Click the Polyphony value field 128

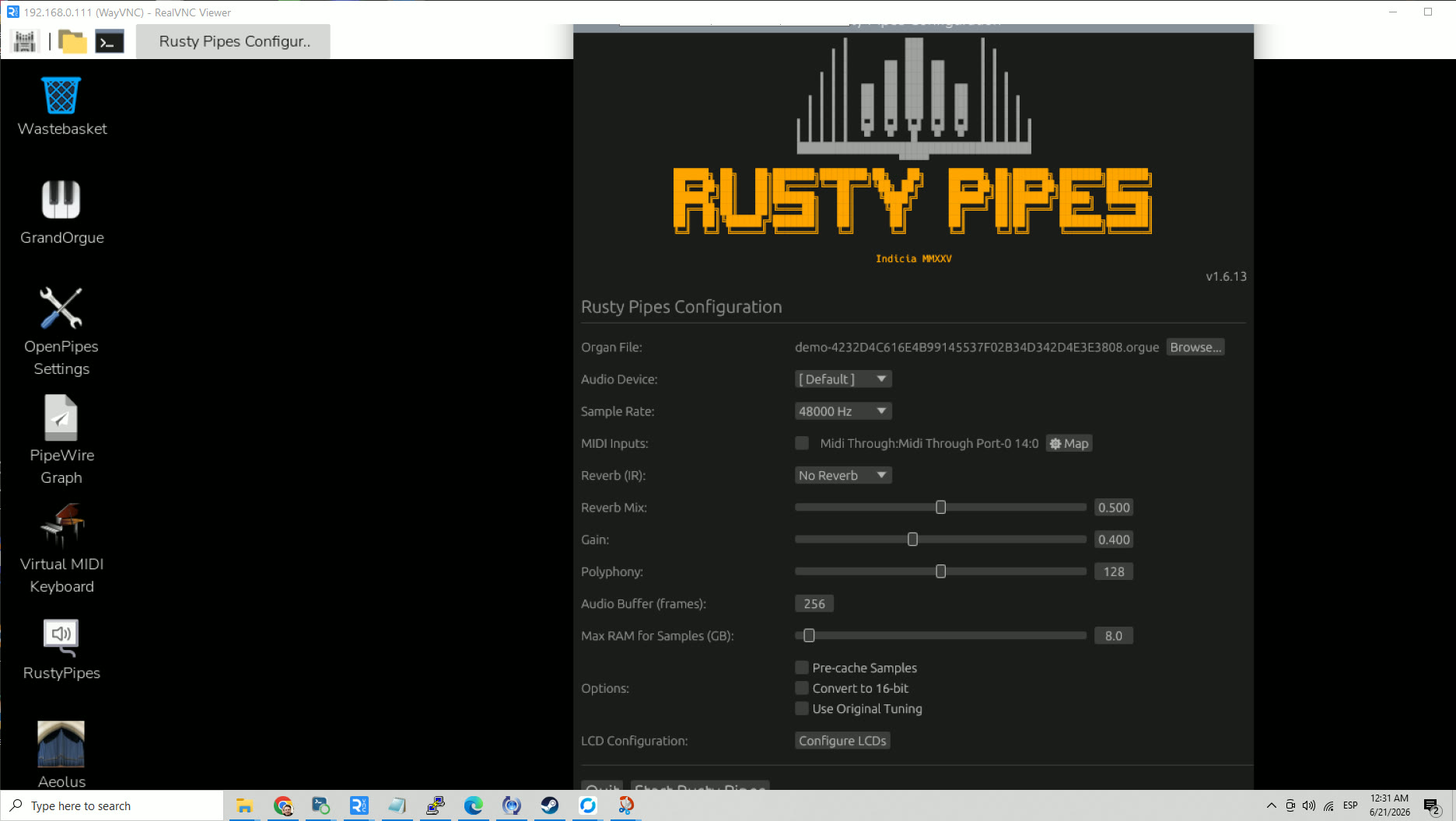pyautogui.click(x=1114, y=571)
